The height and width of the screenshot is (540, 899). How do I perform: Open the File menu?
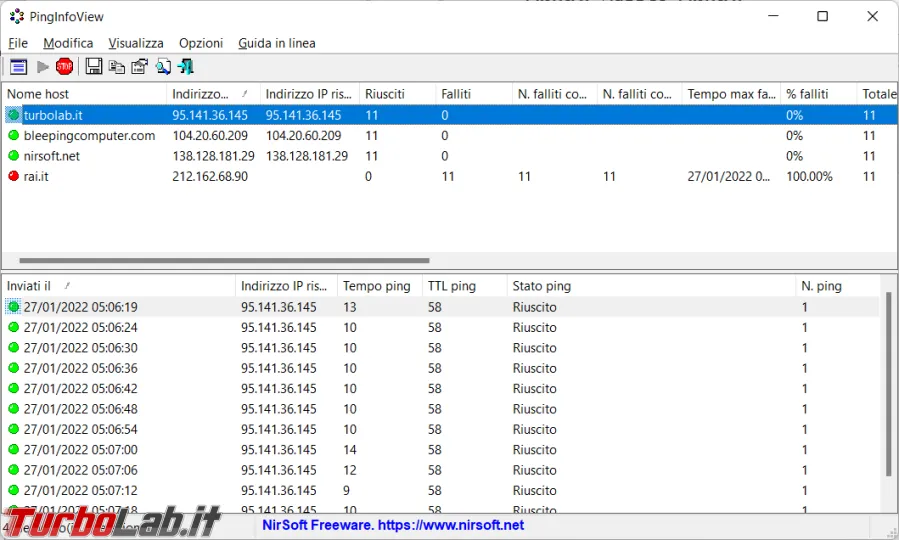tap(18, 43)
